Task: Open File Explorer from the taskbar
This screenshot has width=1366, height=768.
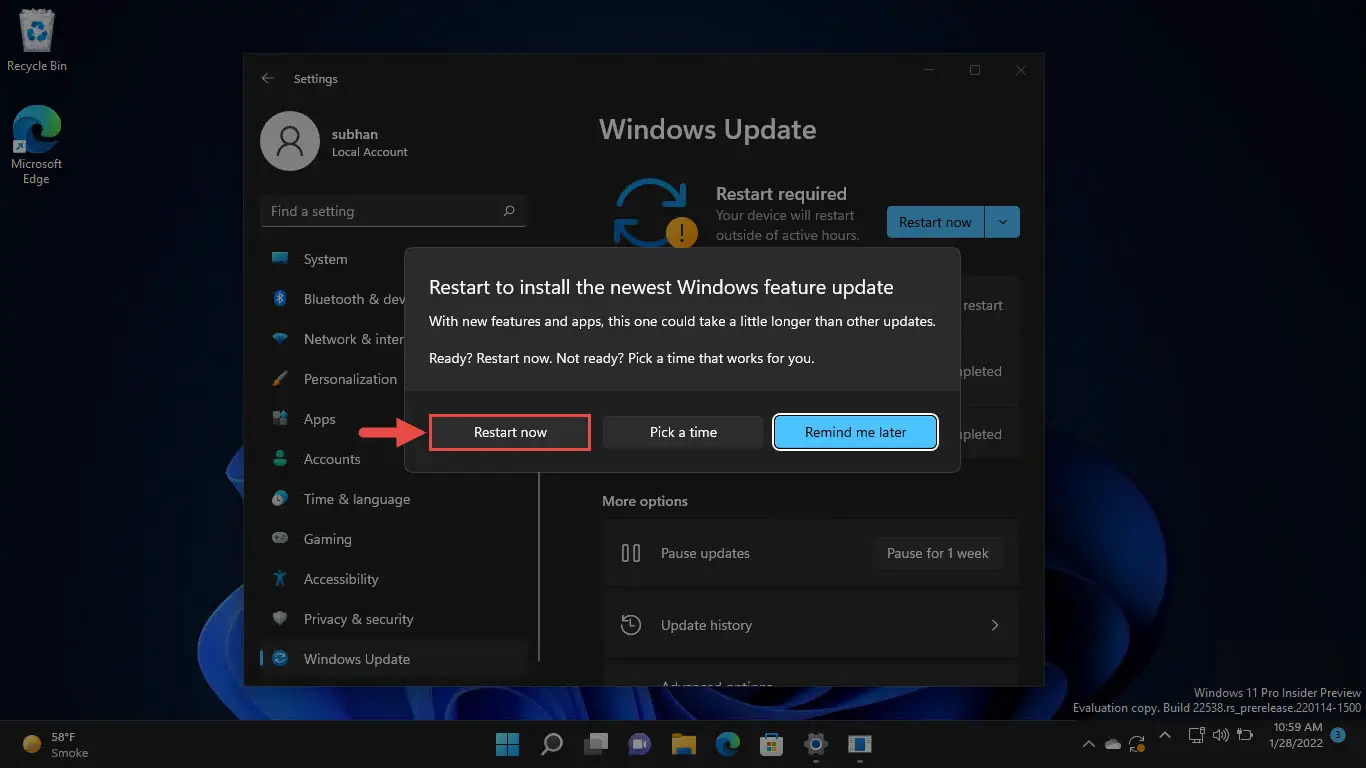Action: coord(684,744)
